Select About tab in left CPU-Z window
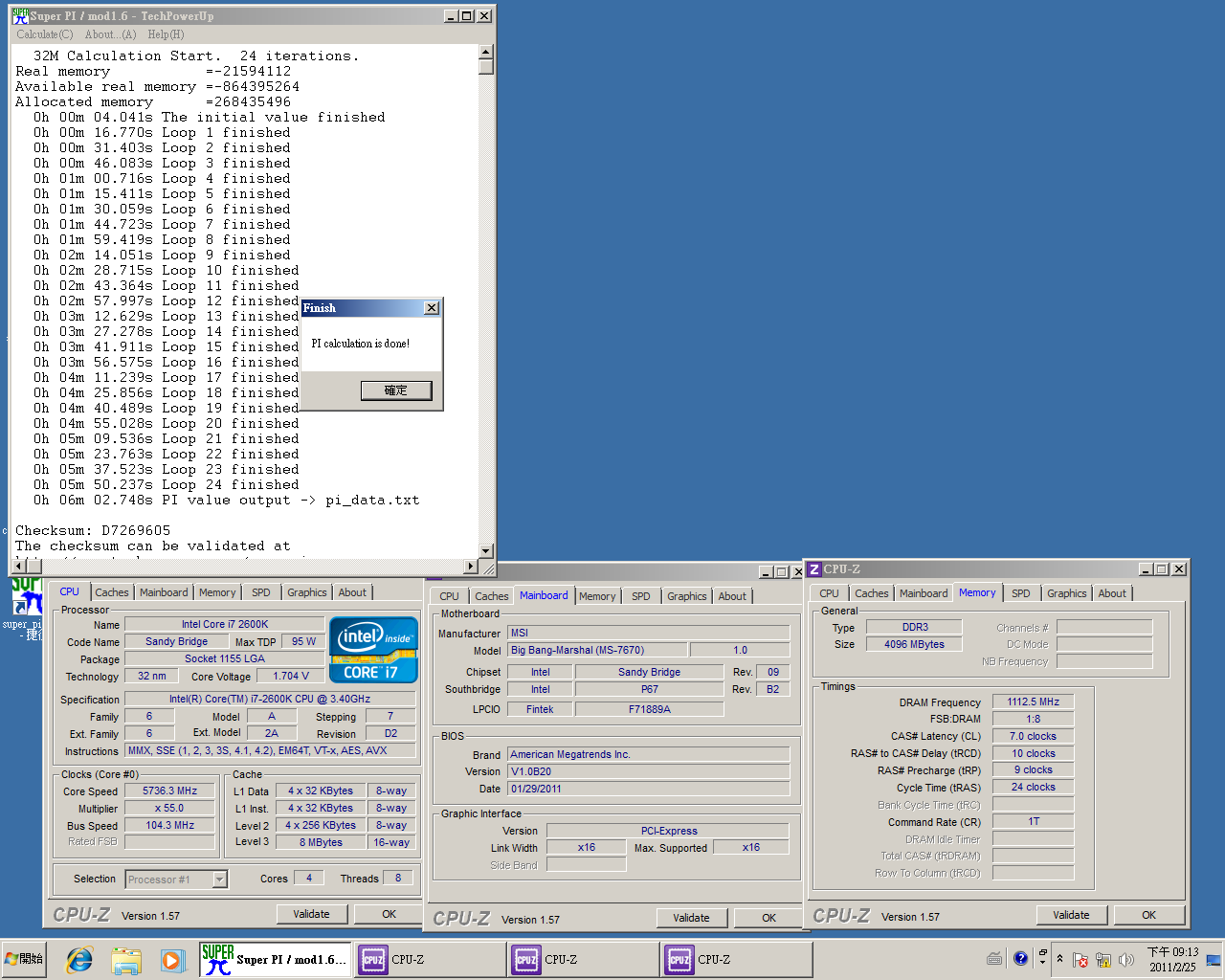Image resolution: width=1225 pixels, height=980 pixels. pyautogui.click(x=352, y=592)
